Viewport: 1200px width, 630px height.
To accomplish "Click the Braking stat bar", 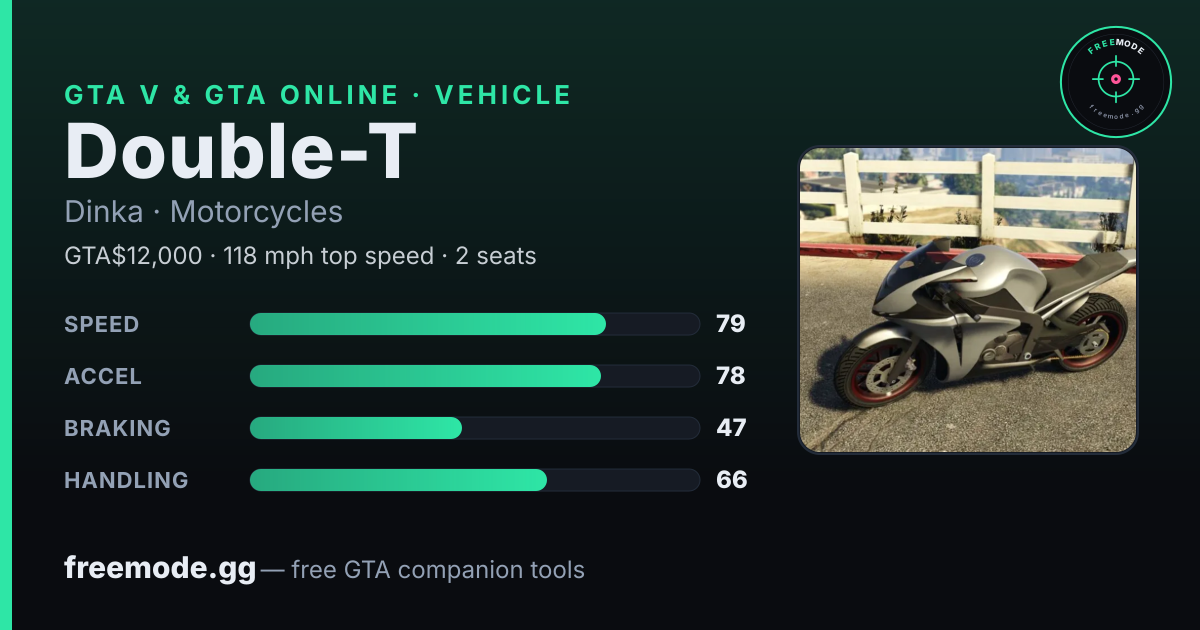I will (474, 428).
